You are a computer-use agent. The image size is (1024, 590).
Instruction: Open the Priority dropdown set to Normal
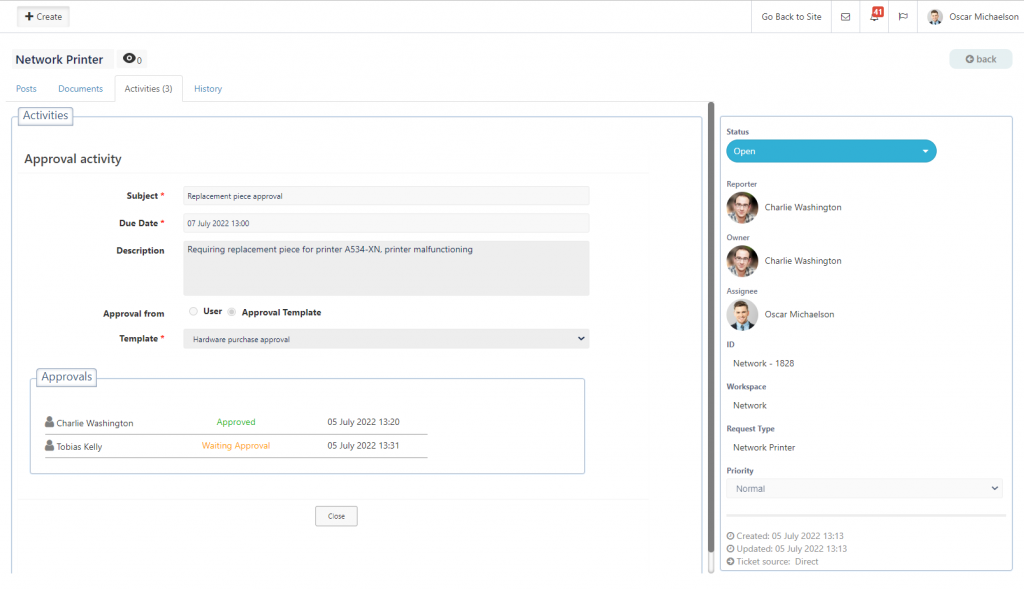pyautogui.click(x=865, y=489)
